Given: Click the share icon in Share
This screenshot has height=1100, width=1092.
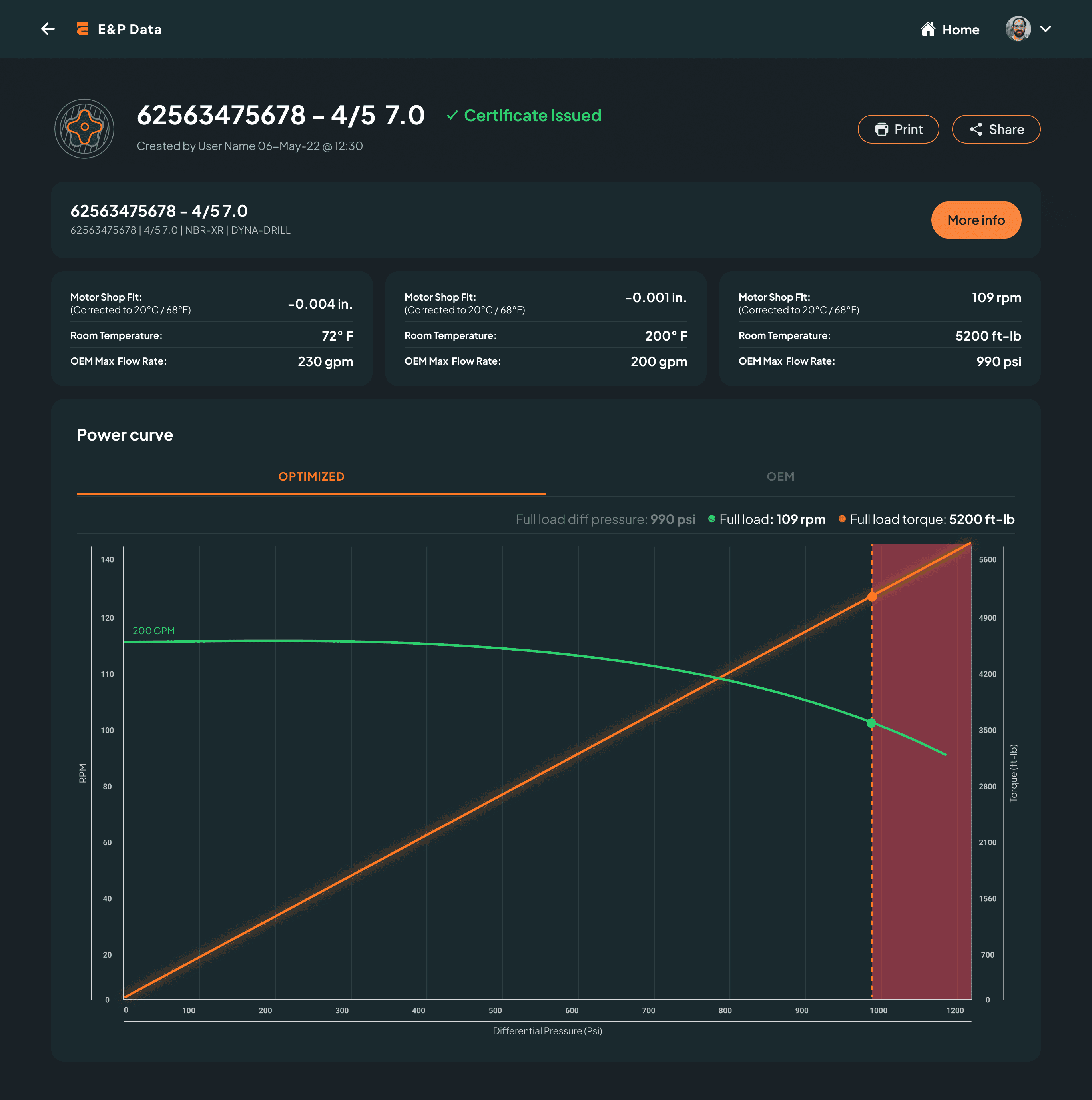Looking at the screenshot, I should [x=976, y=129].
